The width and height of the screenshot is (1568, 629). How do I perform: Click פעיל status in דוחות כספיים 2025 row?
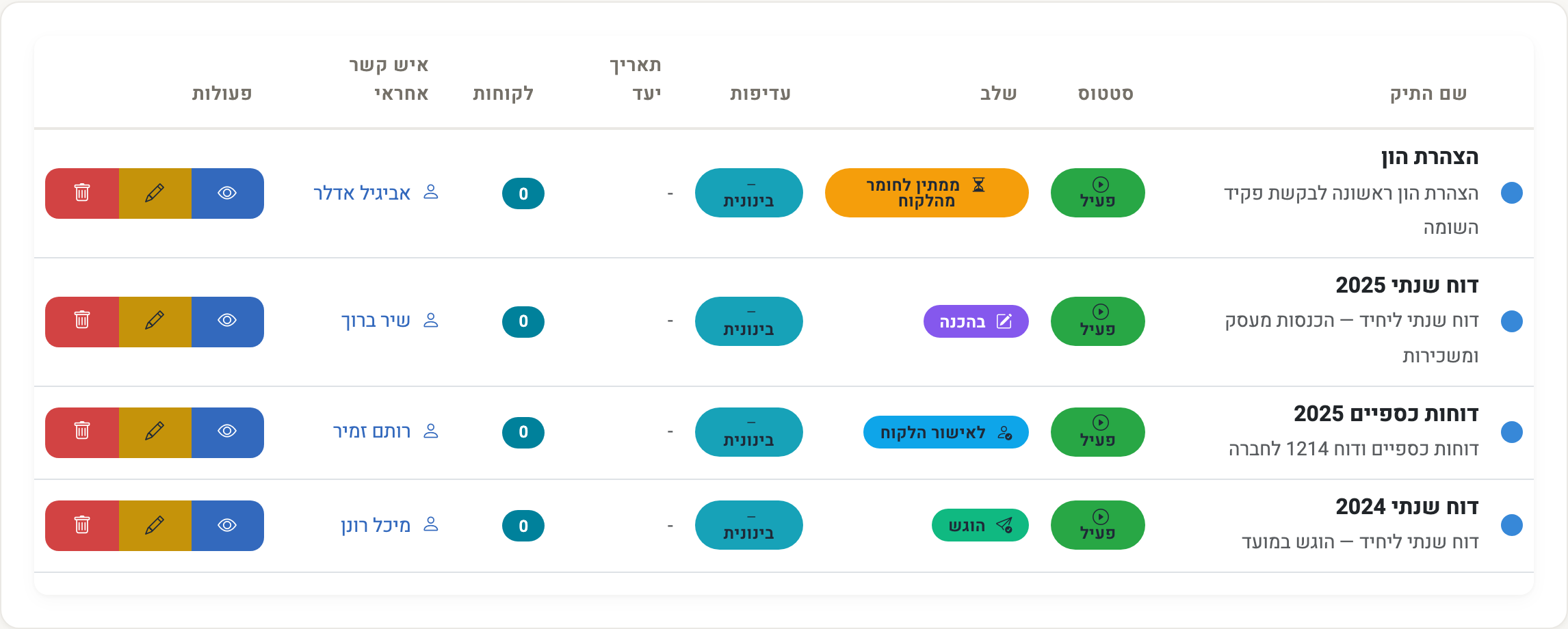pos(1098,432)
